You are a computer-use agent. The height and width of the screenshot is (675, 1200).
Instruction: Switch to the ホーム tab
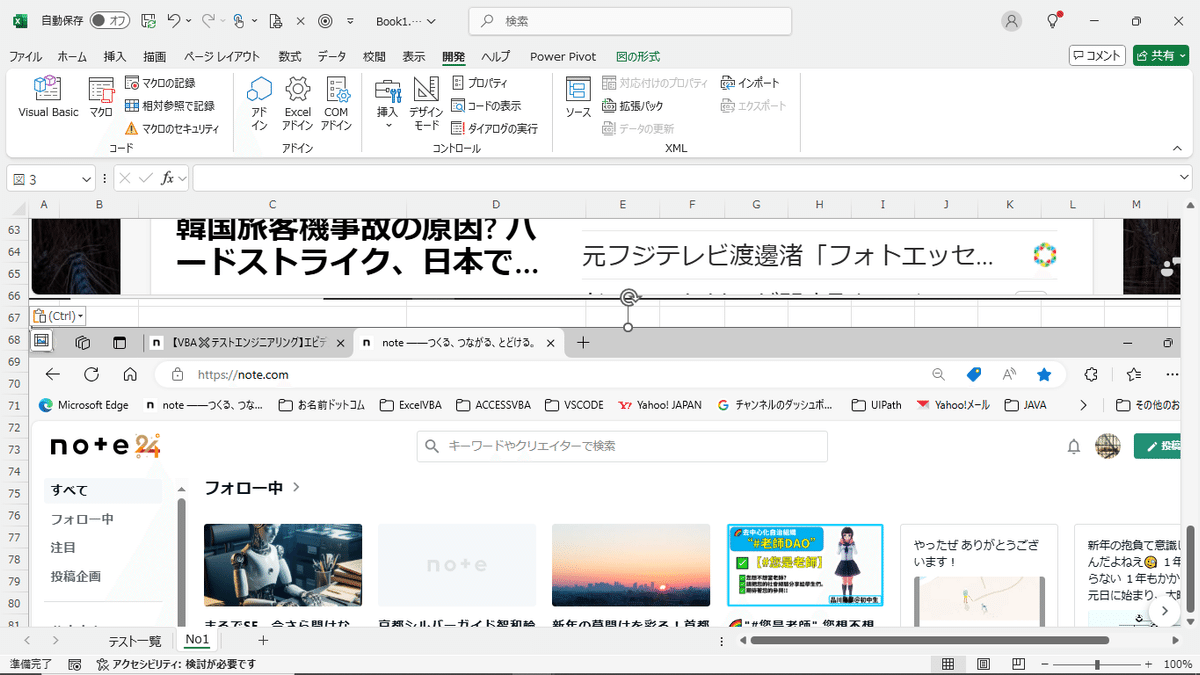point(72,56)
